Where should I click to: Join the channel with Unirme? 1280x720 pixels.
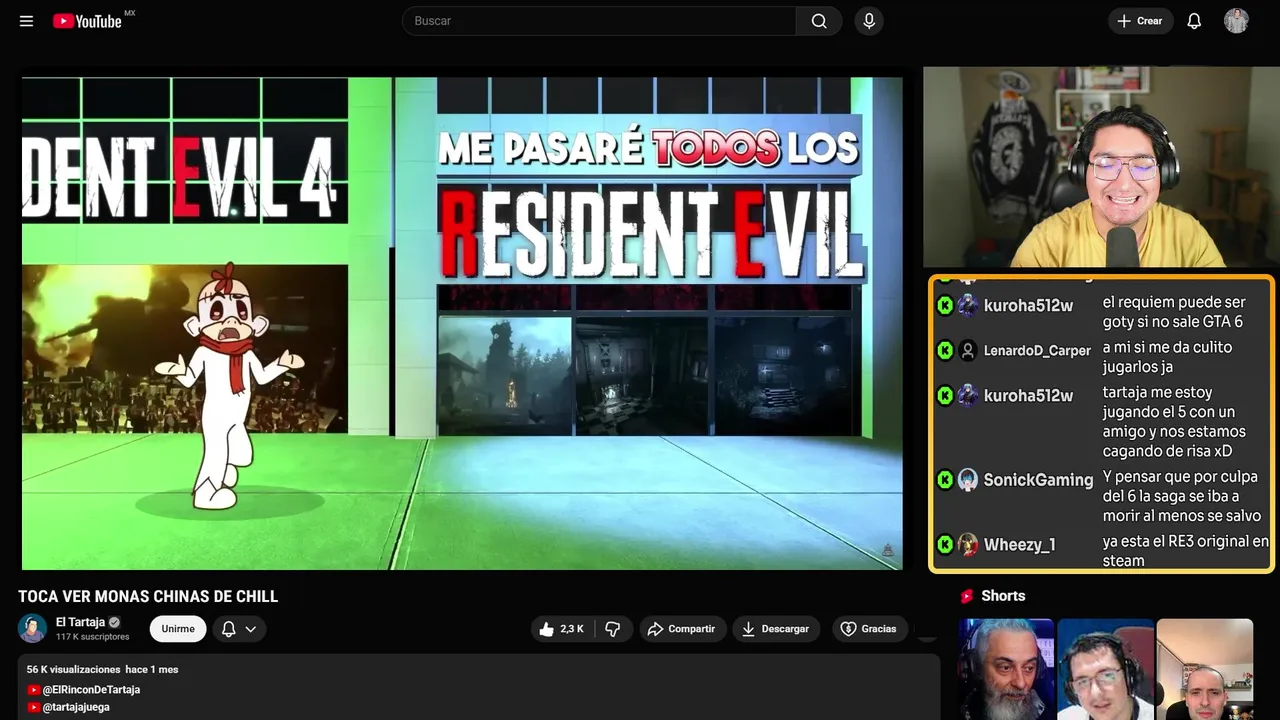click(x=178, y=629)
